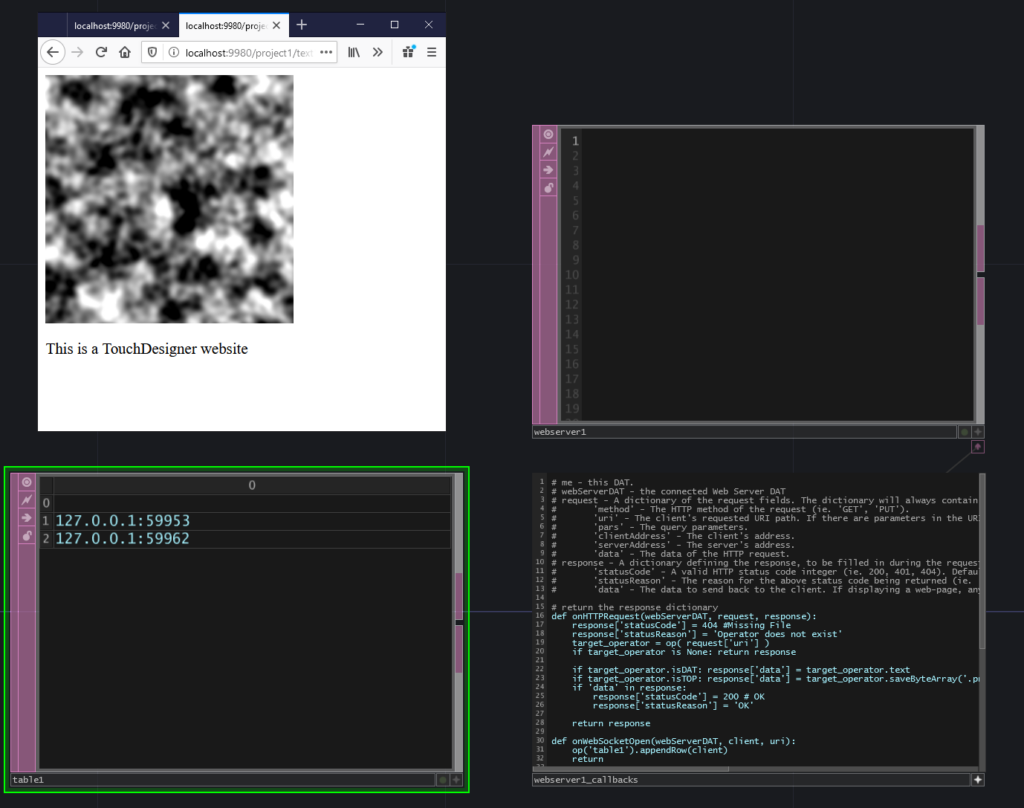Image resolution: width=1024 pixels, height=808 pixels.
Task: Toggle the lightning flag on webserver1
Action: (549, 152)
